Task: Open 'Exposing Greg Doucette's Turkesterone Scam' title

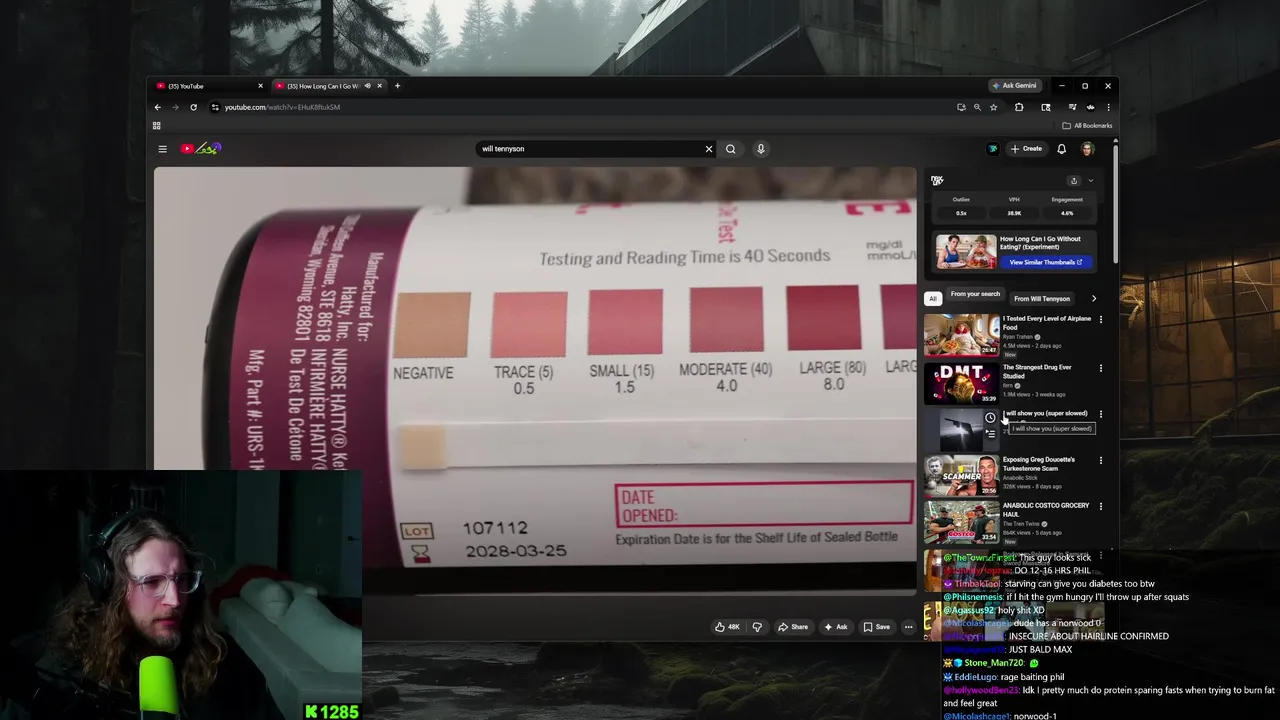Action: click(1039, 464)
